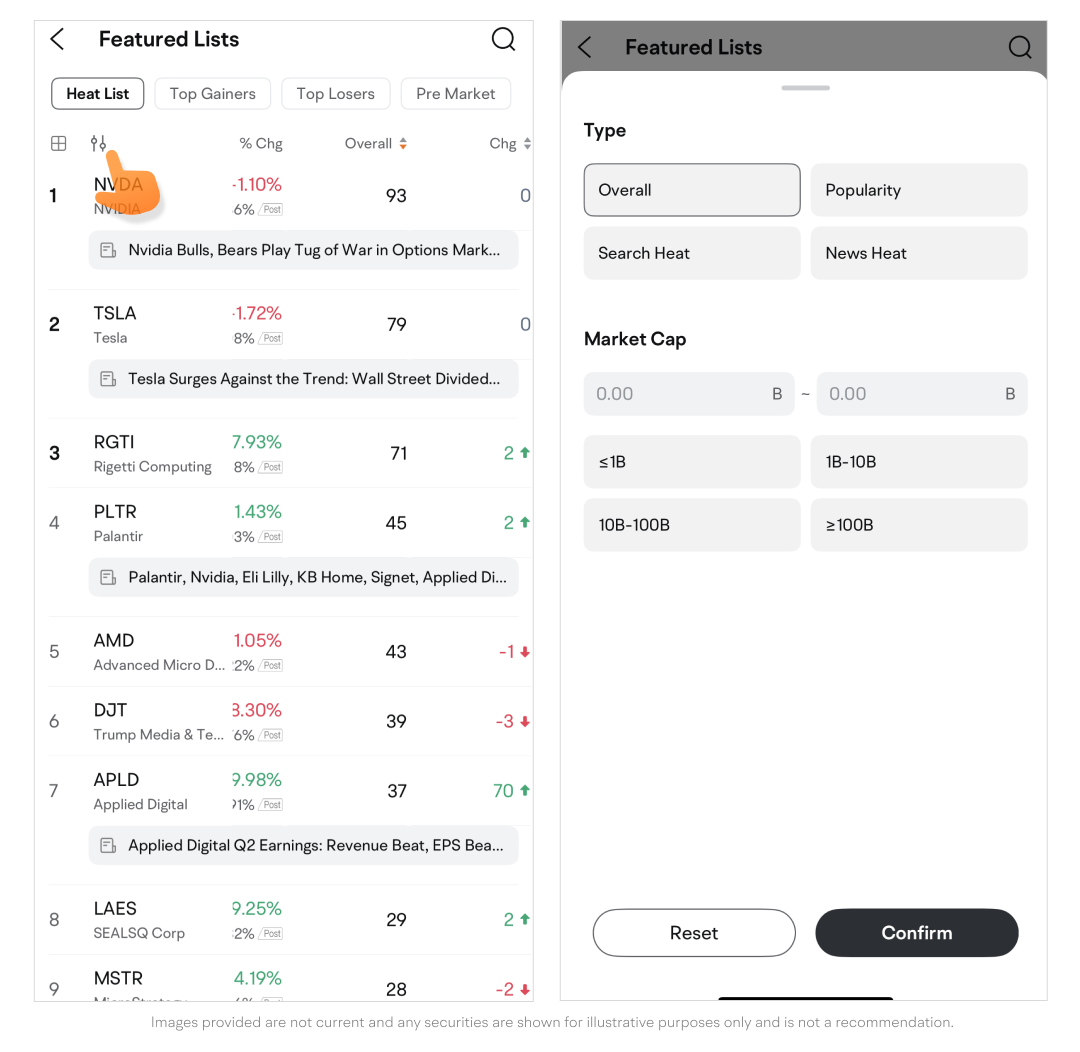The height and width of the screenshot is (1052, 1080).
Task: Toggle the grid layout view icon
Action: click(59, 144)
